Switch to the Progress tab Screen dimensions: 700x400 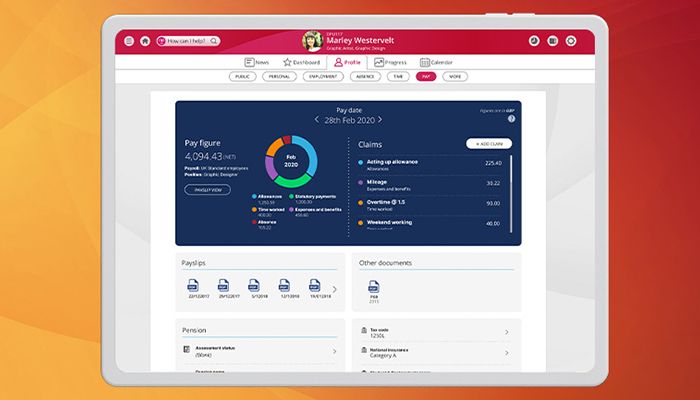(390, 62)
